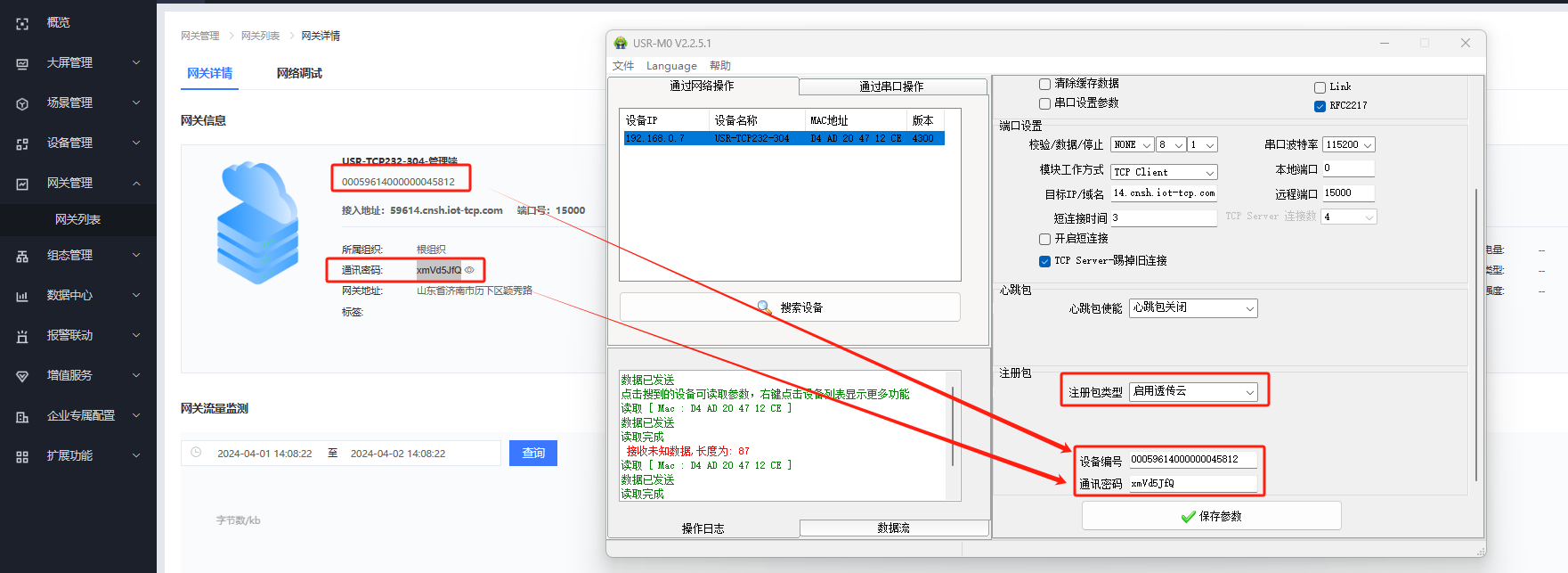1568x573 pixels.
Task: Click the 短连接时间 input field
Action: point(1164,217)
